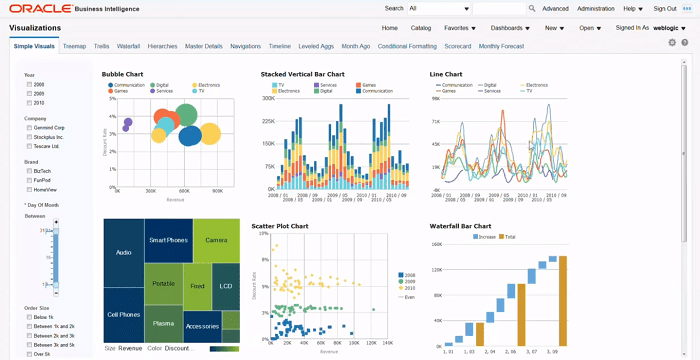
Task: Click the dashboard help question icon
Action: [x=684, y=43]
